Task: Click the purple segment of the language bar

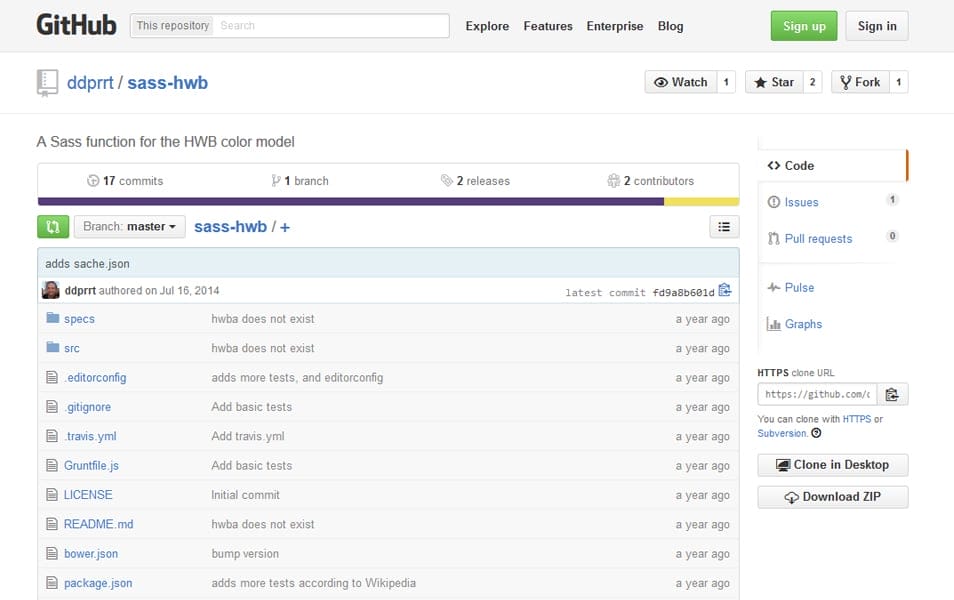Action: tap(350, 201)
